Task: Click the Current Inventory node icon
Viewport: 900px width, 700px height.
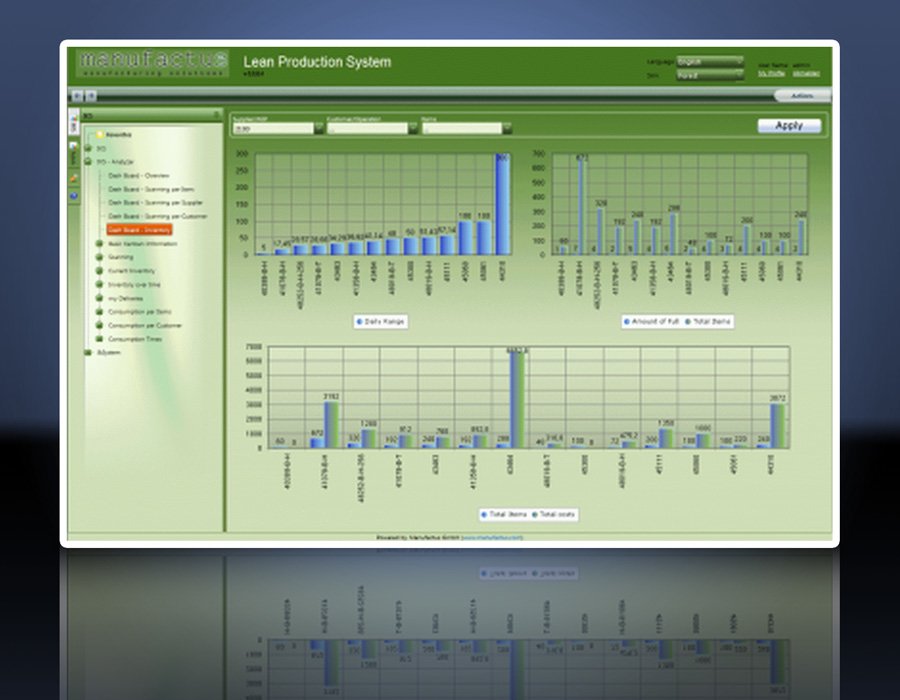Action: tap(99, 271)
